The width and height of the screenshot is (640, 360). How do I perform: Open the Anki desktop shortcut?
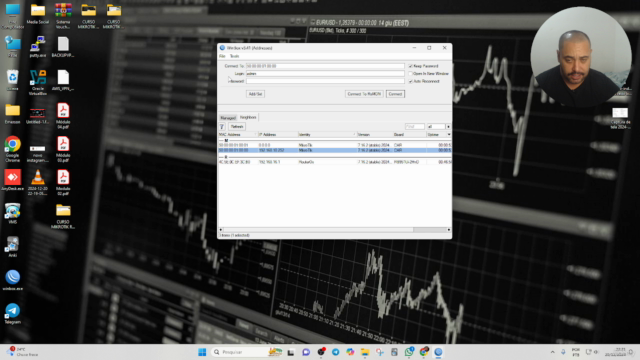[13, 247]
